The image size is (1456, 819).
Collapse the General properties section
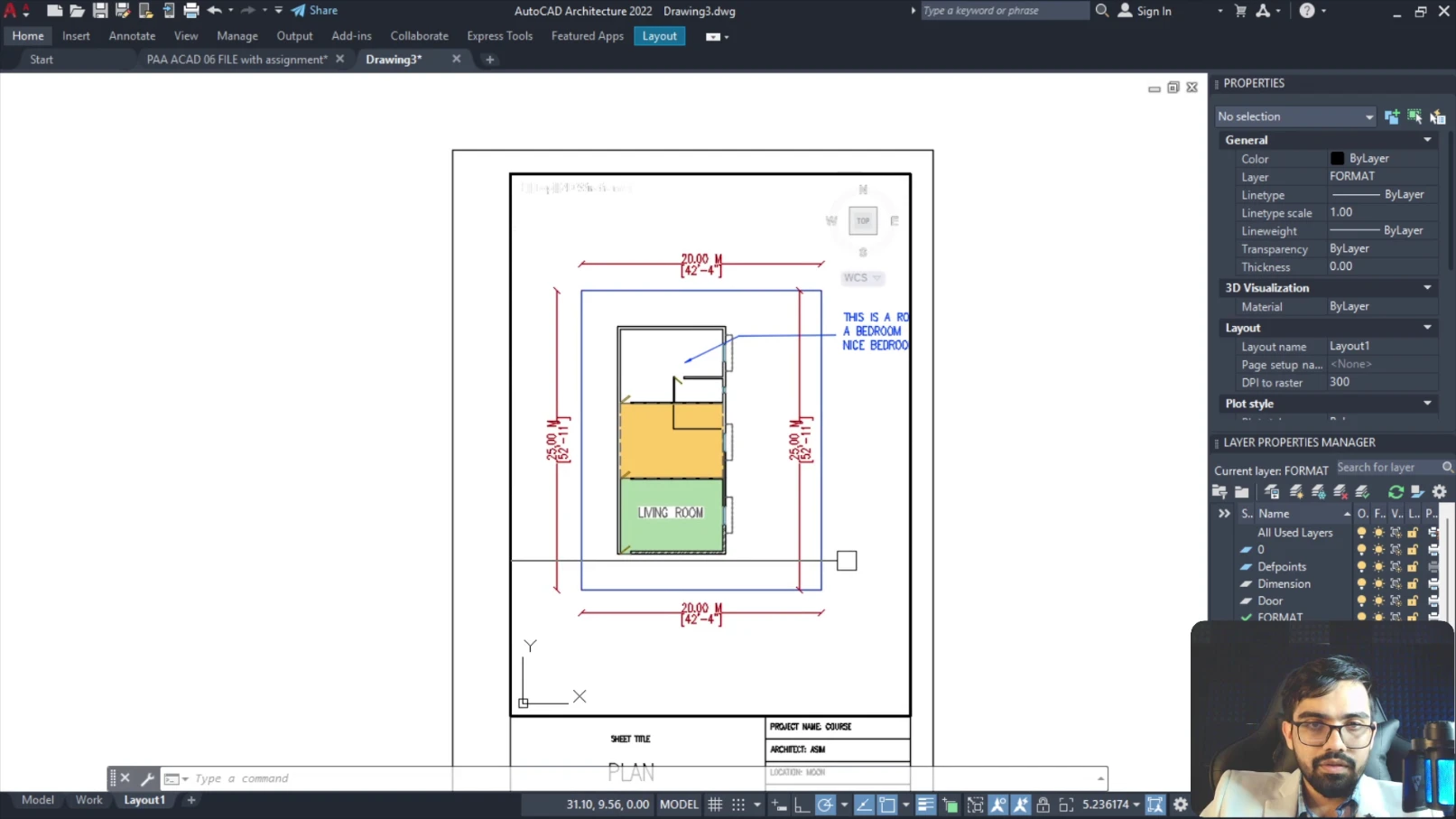(1427, 140)
